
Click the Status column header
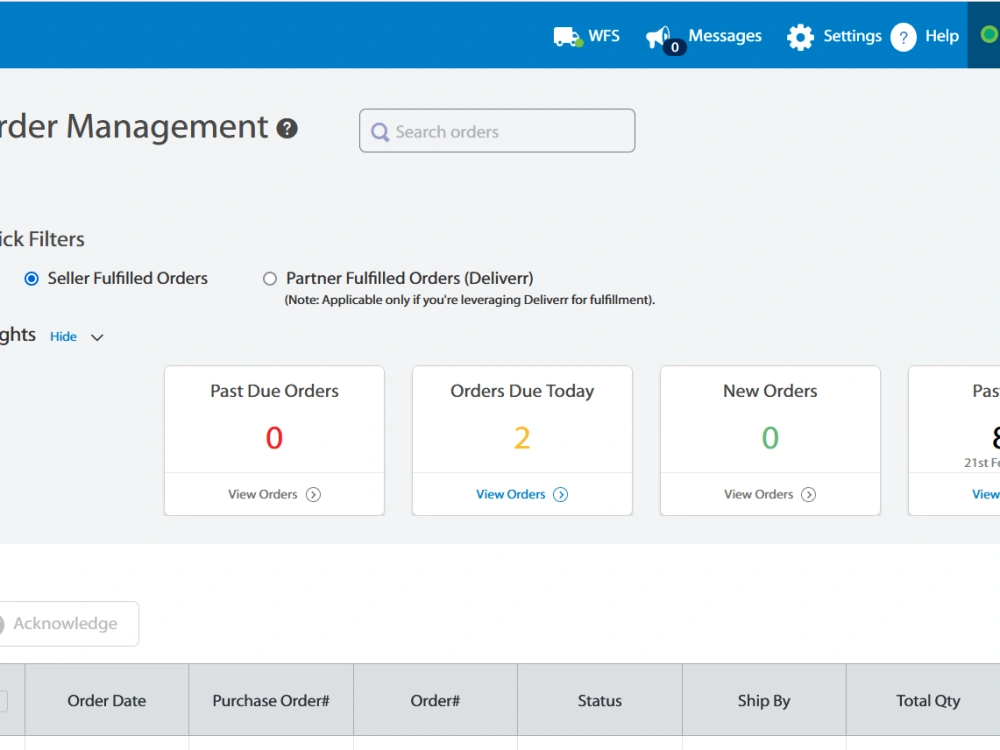(599, 700)
